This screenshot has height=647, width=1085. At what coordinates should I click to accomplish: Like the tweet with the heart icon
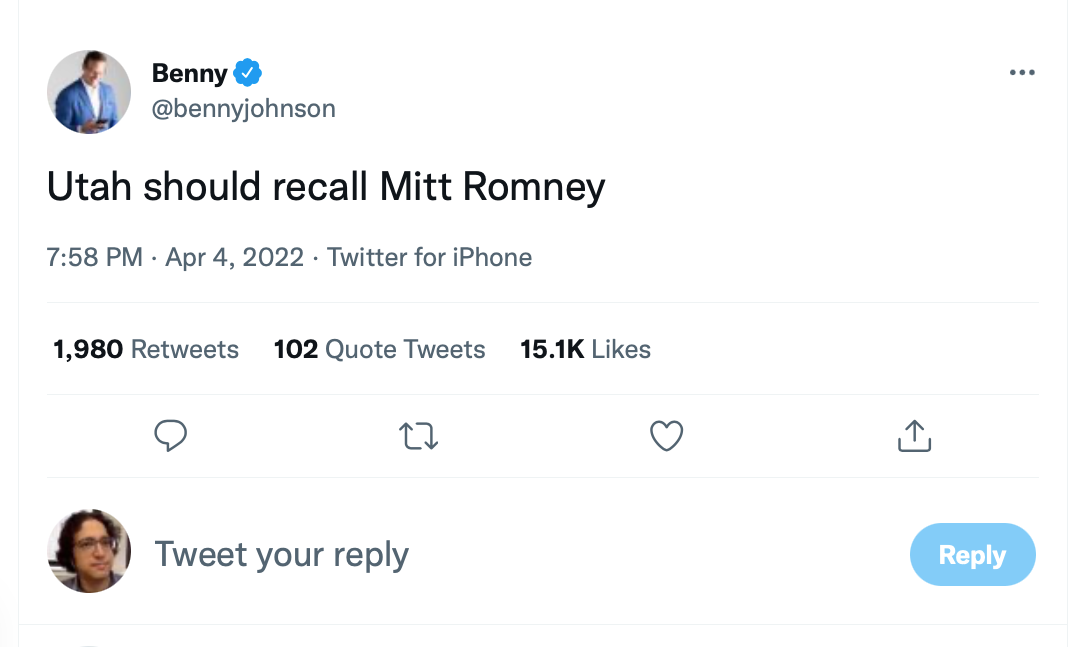[x=666, y=436]
